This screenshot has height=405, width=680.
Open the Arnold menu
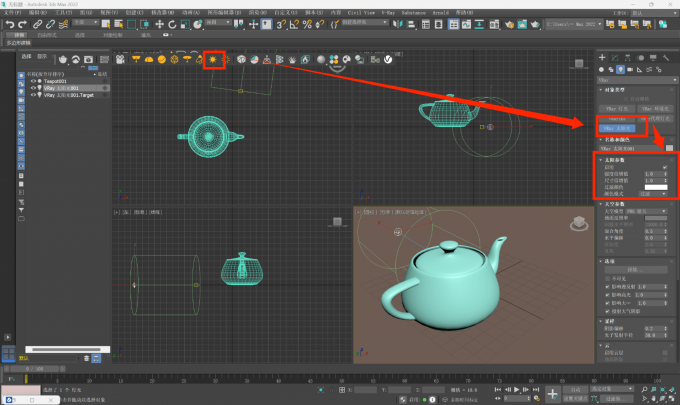pos(441,13)
